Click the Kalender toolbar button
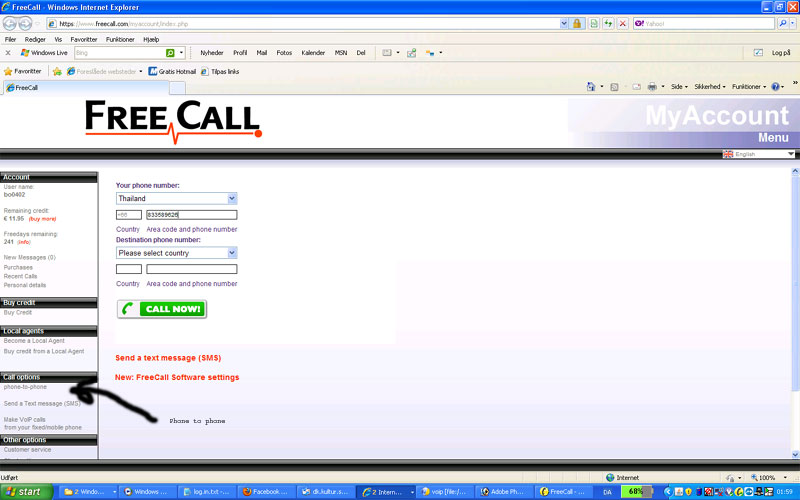800x500 pixels. pyautogui.click(x=313, y=53)
